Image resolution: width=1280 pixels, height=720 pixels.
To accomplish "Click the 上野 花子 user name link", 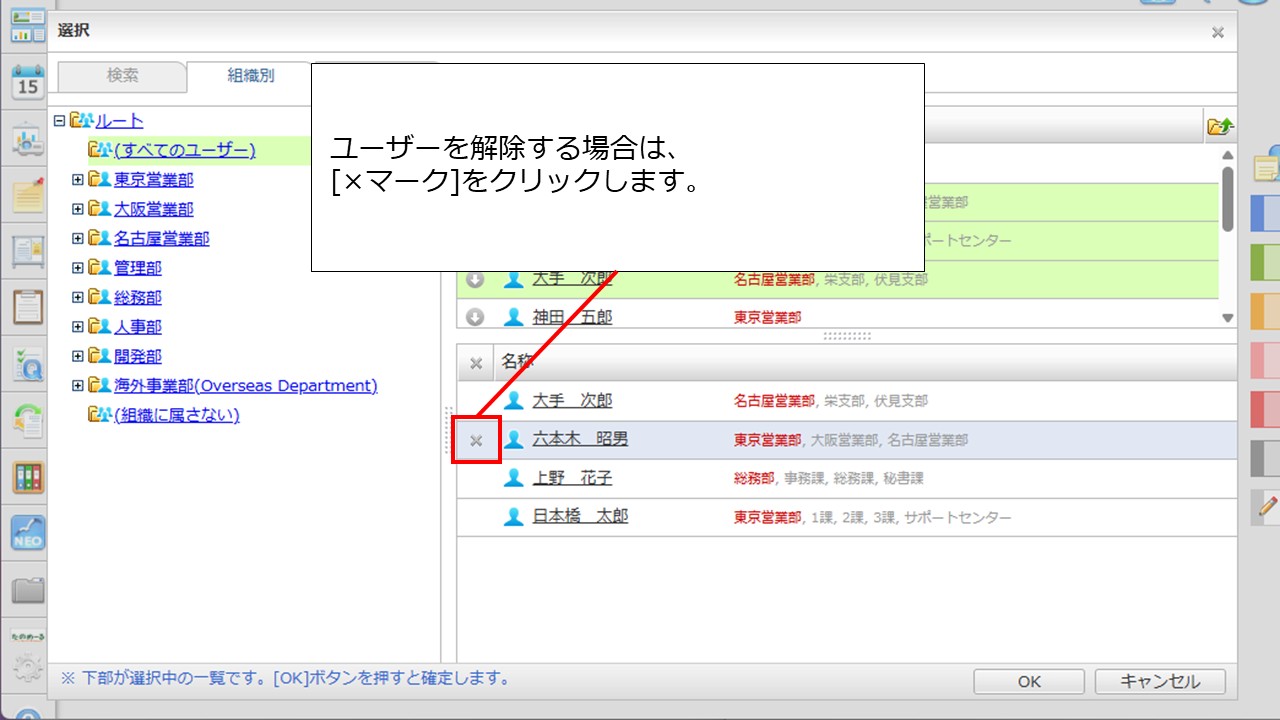I will point(572,478).
